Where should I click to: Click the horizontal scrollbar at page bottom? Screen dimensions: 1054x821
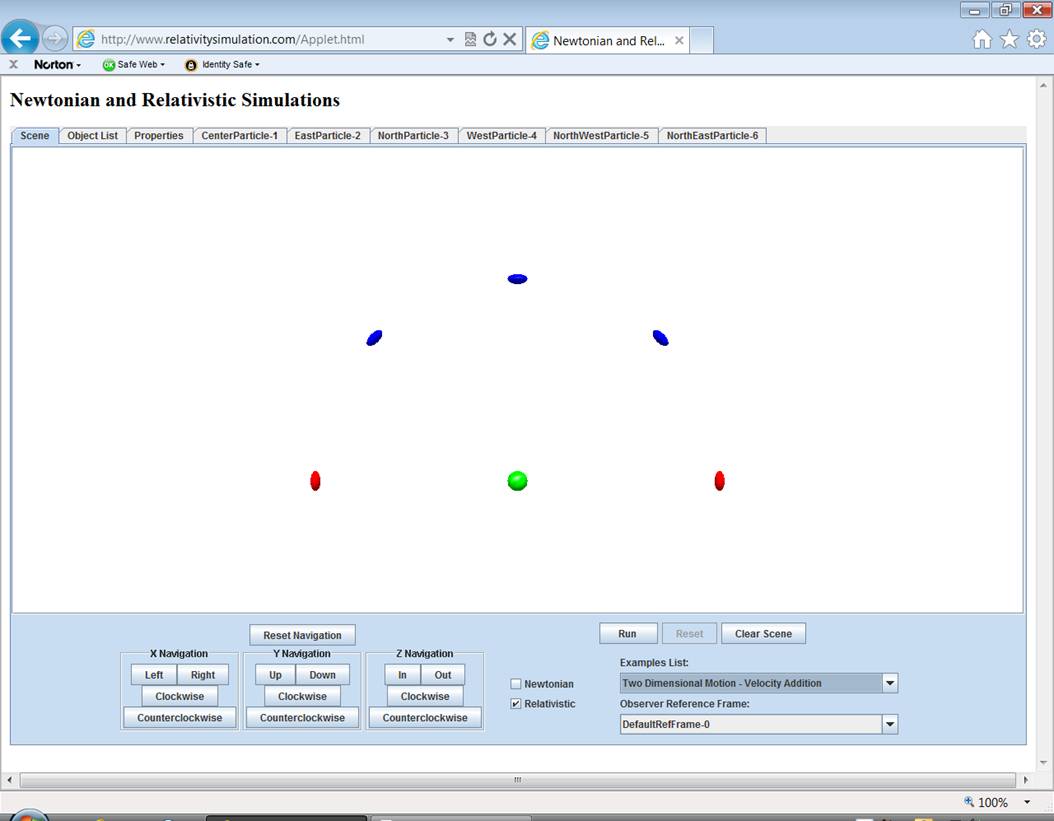pyautogui.click(x=517, y=780)
